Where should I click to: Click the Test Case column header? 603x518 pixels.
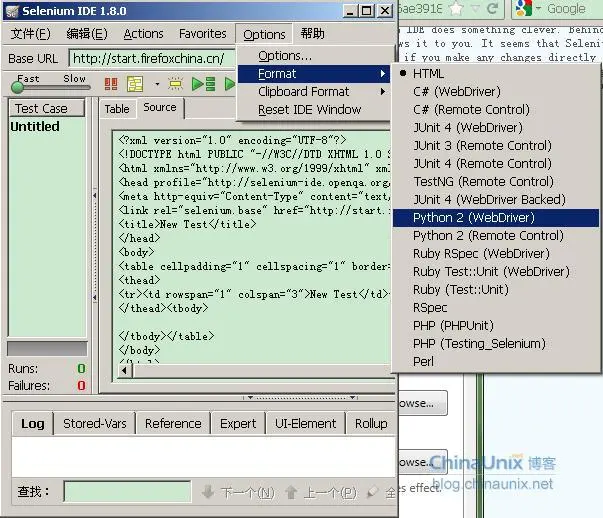pyautogui.click(x=46, y=108)
